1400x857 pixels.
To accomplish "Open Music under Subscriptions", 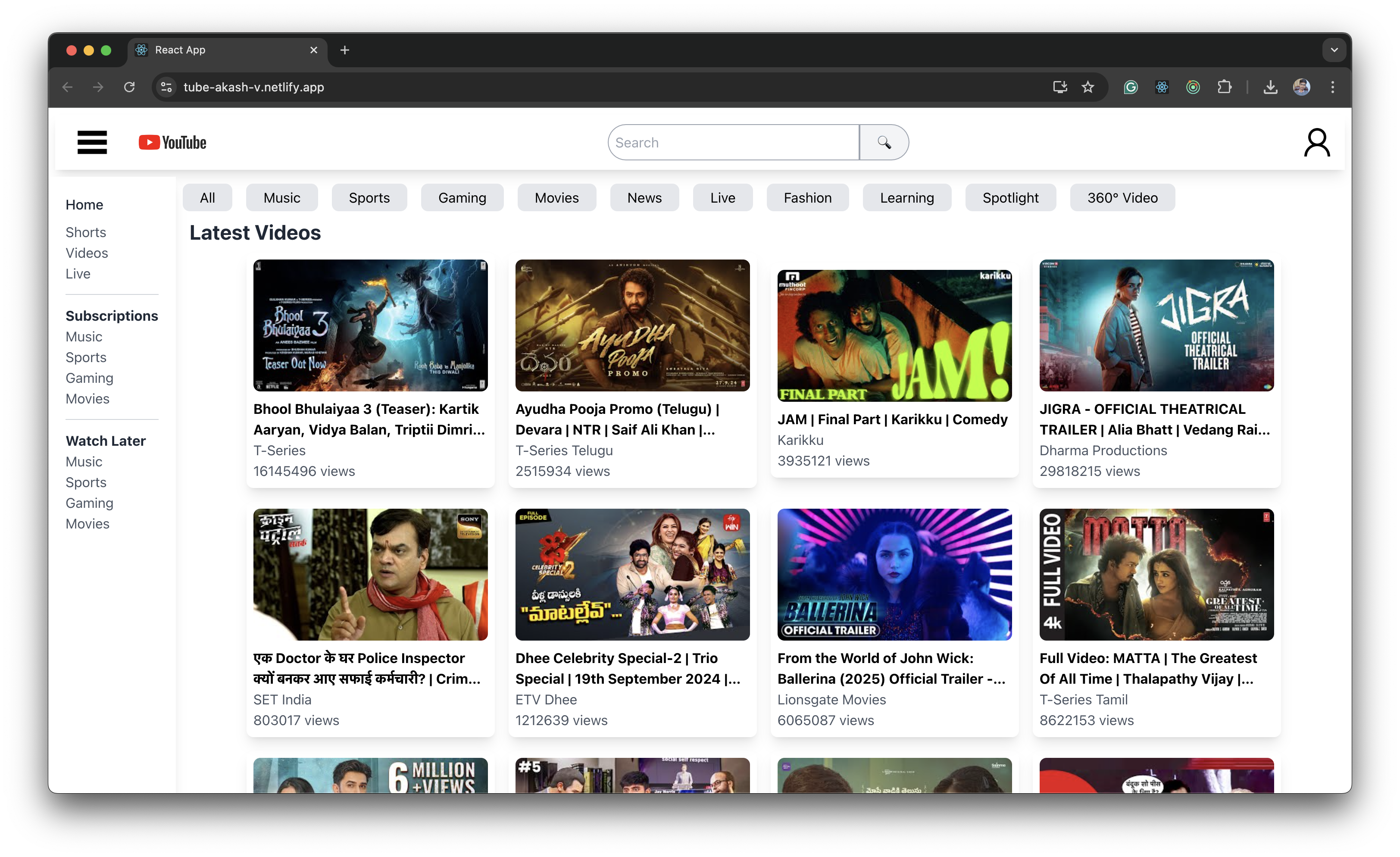I will [84, 337].
